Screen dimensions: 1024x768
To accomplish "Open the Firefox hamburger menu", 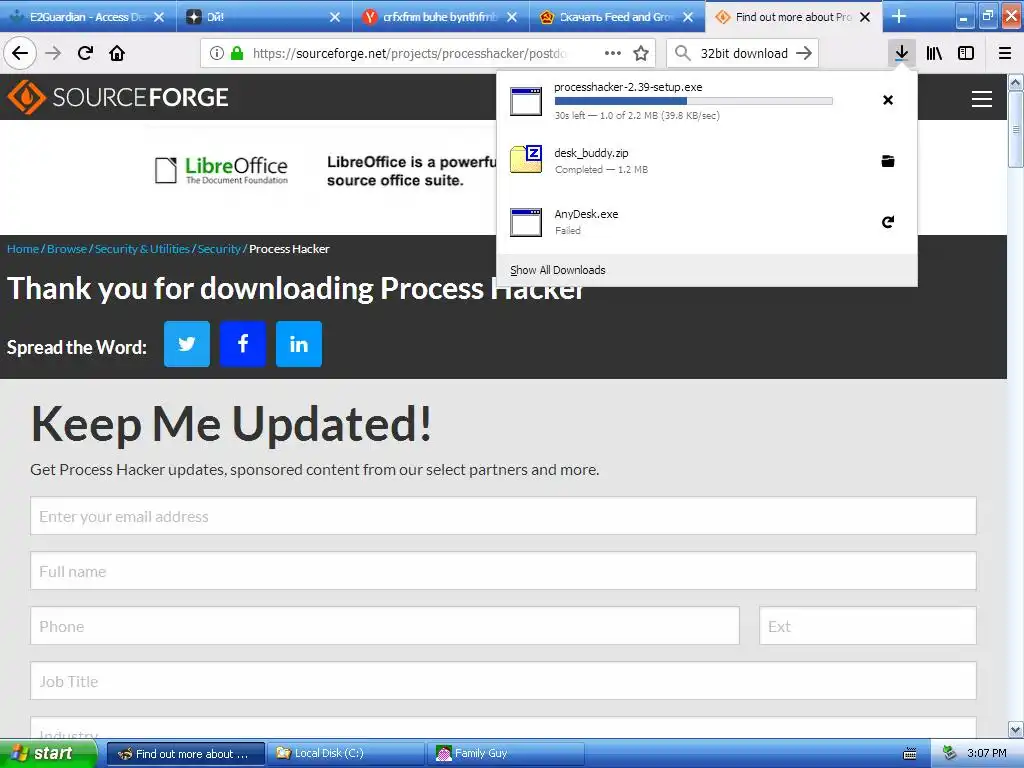I will coord(1005,53).
